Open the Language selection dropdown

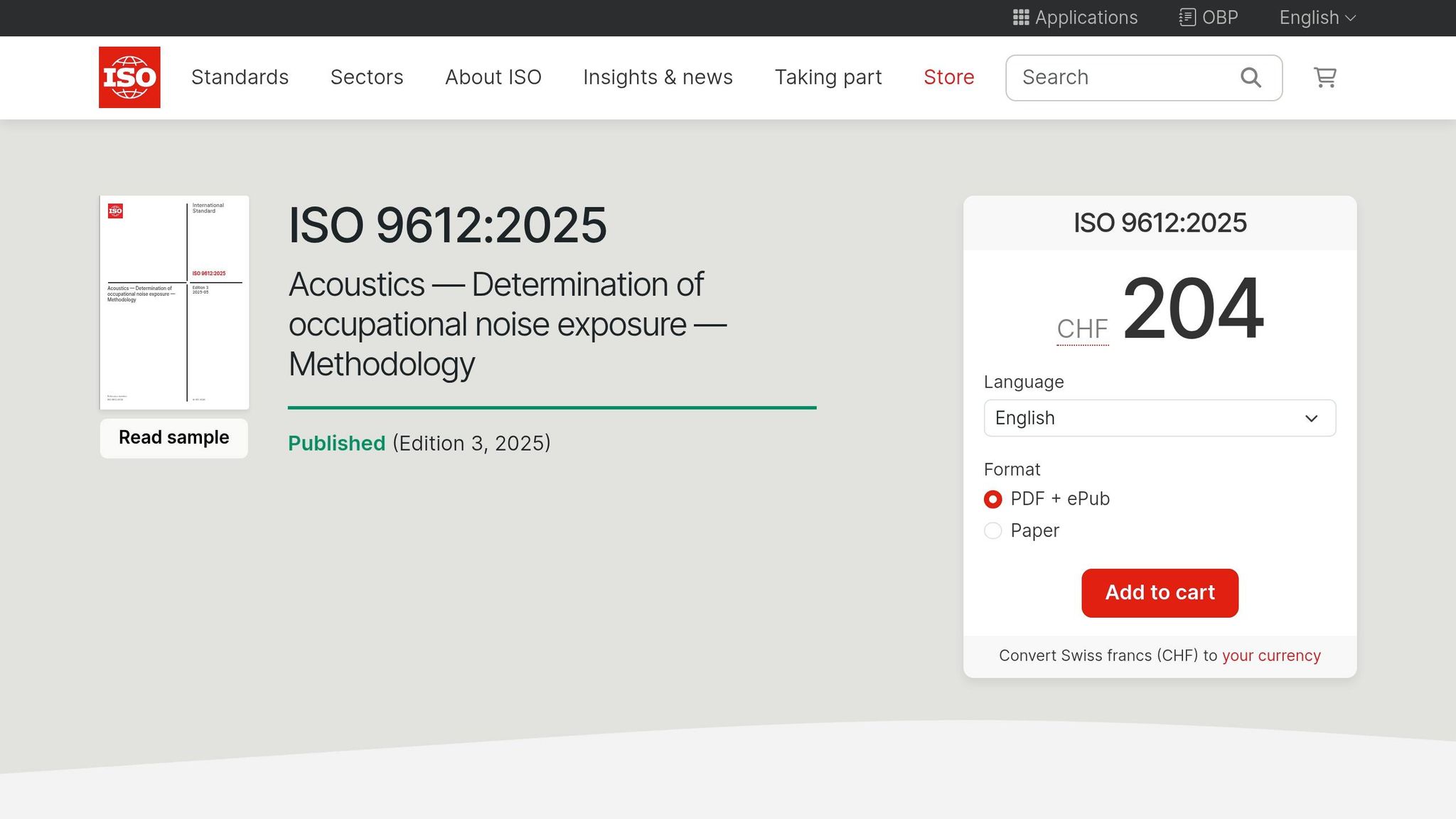click(x=1160, y=418)
